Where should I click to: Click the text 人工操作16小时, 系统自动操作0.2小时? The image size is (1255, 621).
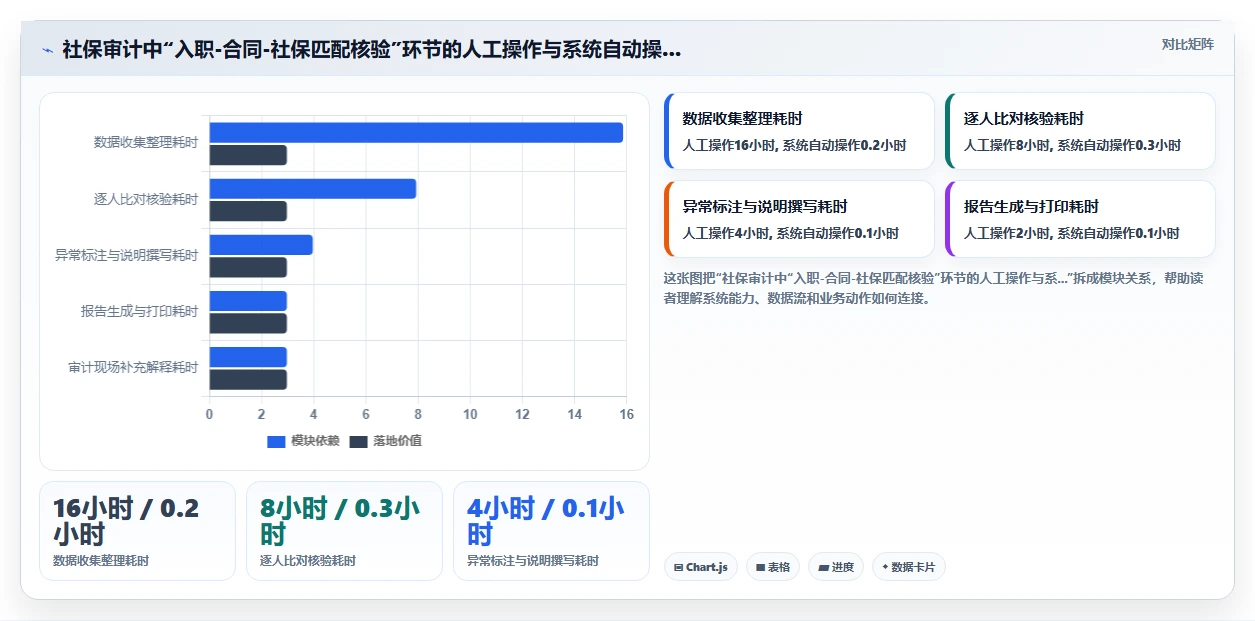[x=794, y=145]
